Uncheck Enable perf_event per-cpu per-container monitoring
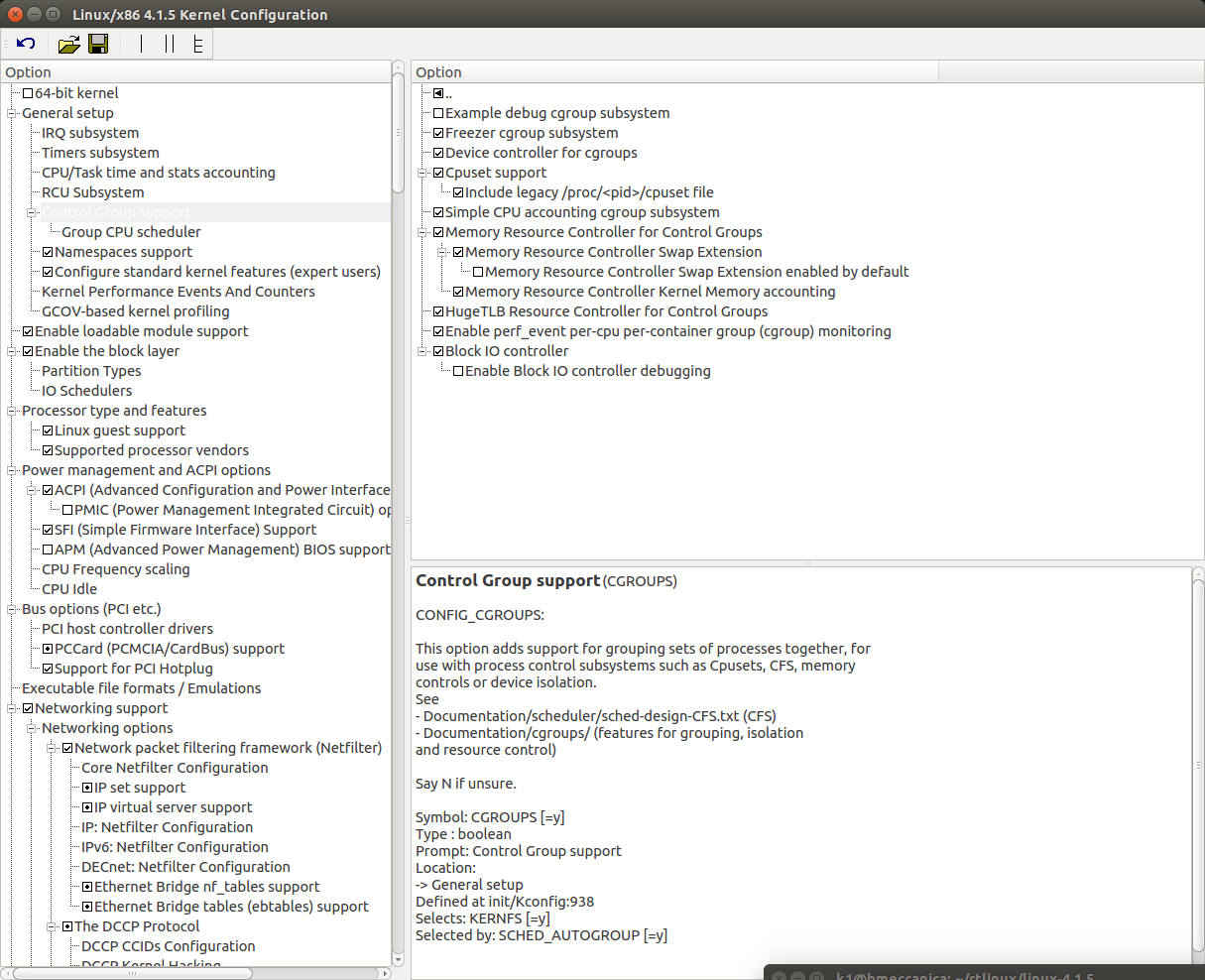 [x=438, y=331]
